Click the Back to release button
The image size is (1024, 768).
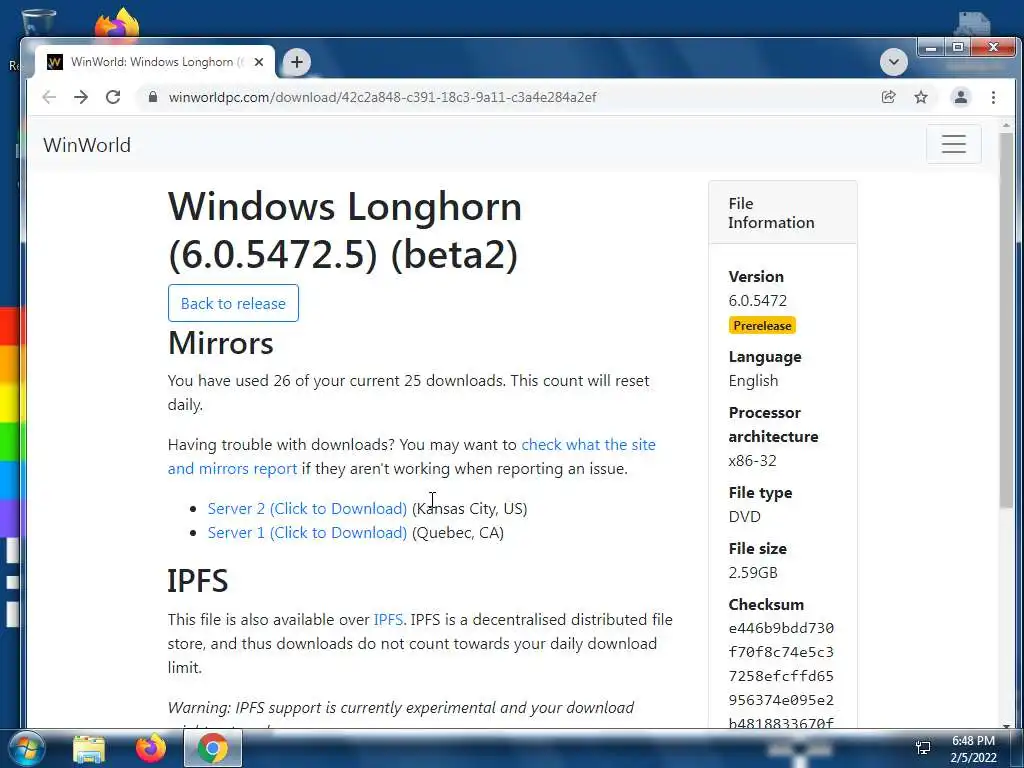point(233,303)
